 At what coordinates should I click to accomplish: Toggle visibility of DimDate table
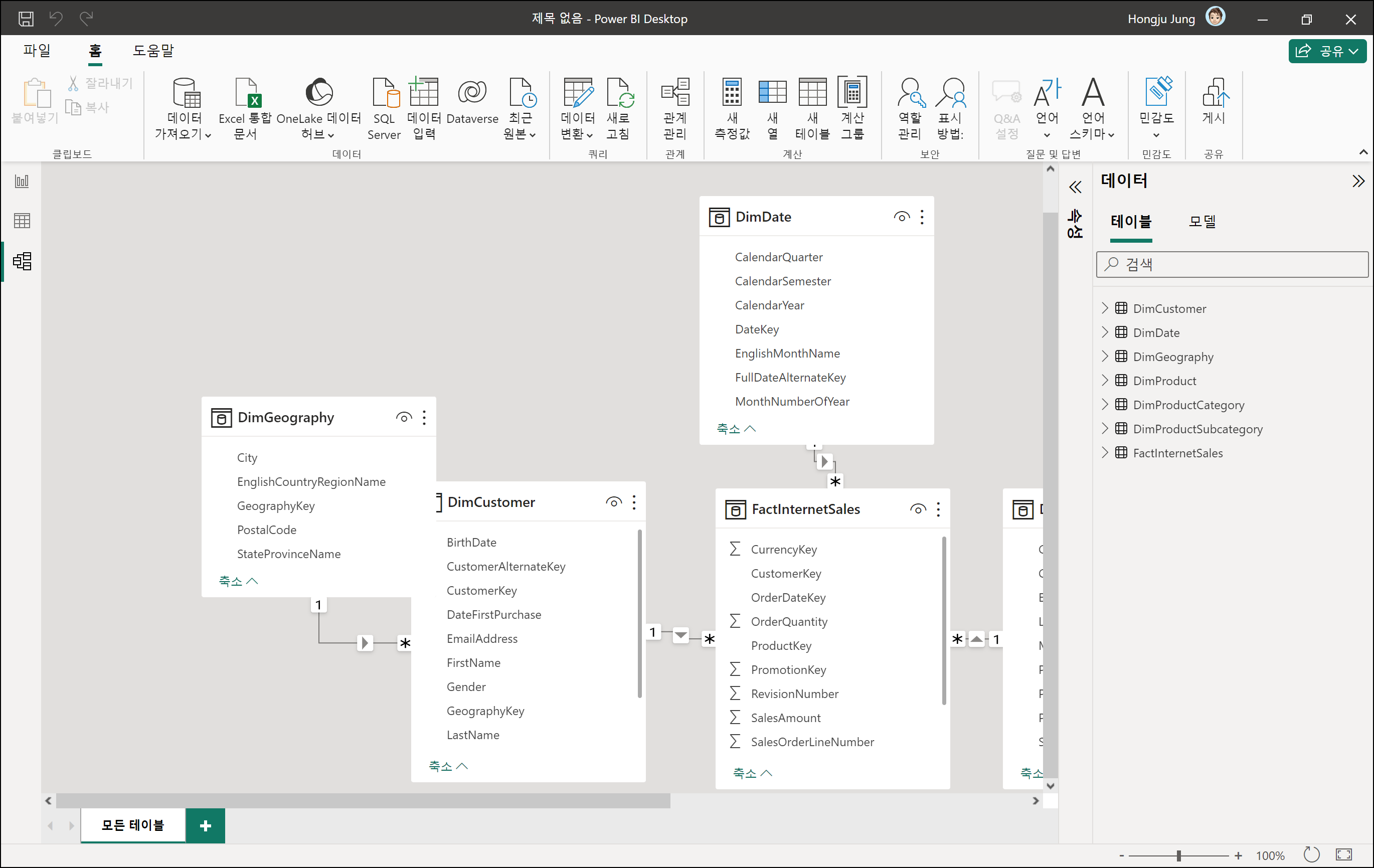[901, 217]
